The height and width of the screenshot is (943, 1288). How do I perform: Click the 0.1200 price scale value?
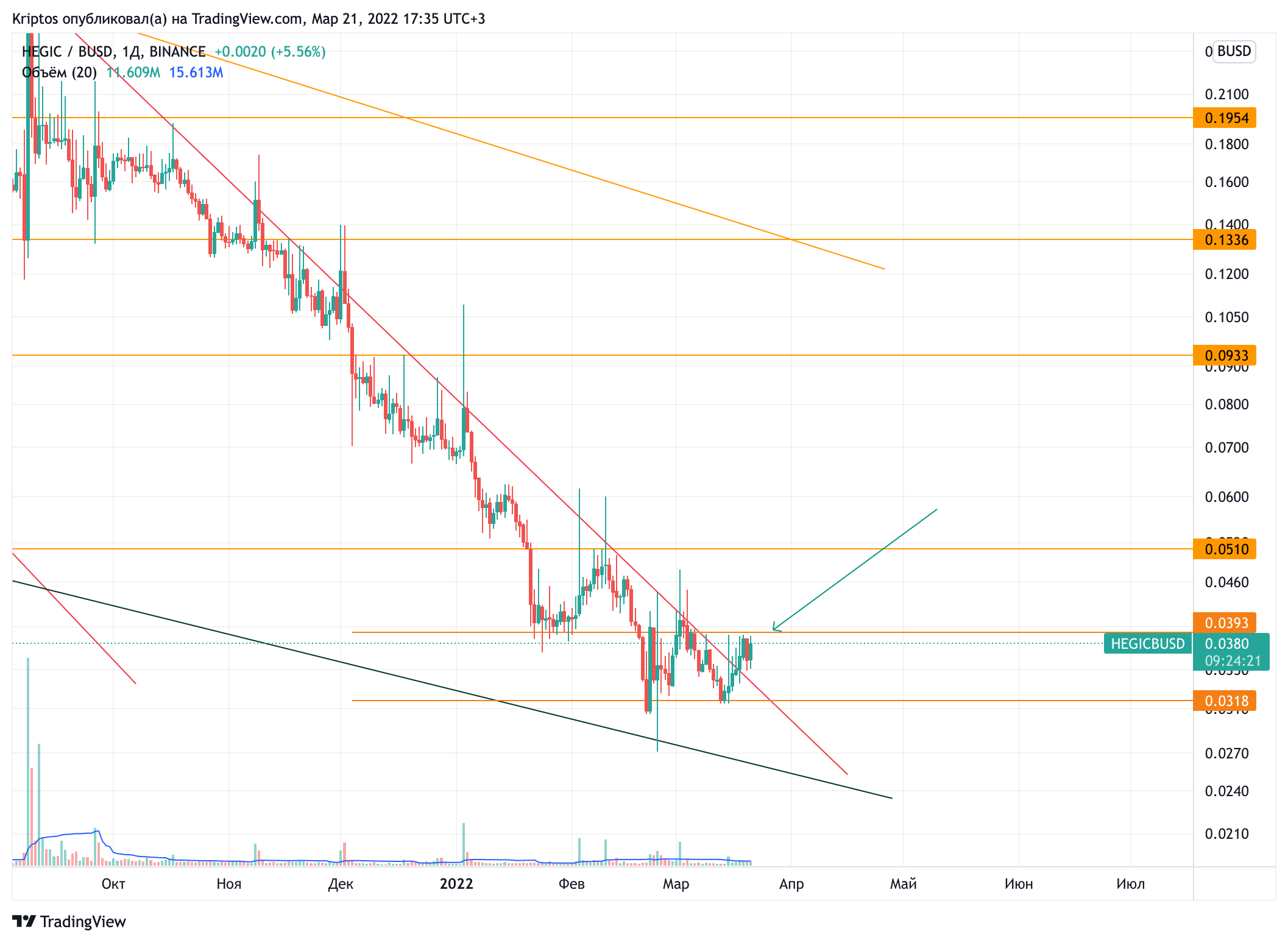1227,274
